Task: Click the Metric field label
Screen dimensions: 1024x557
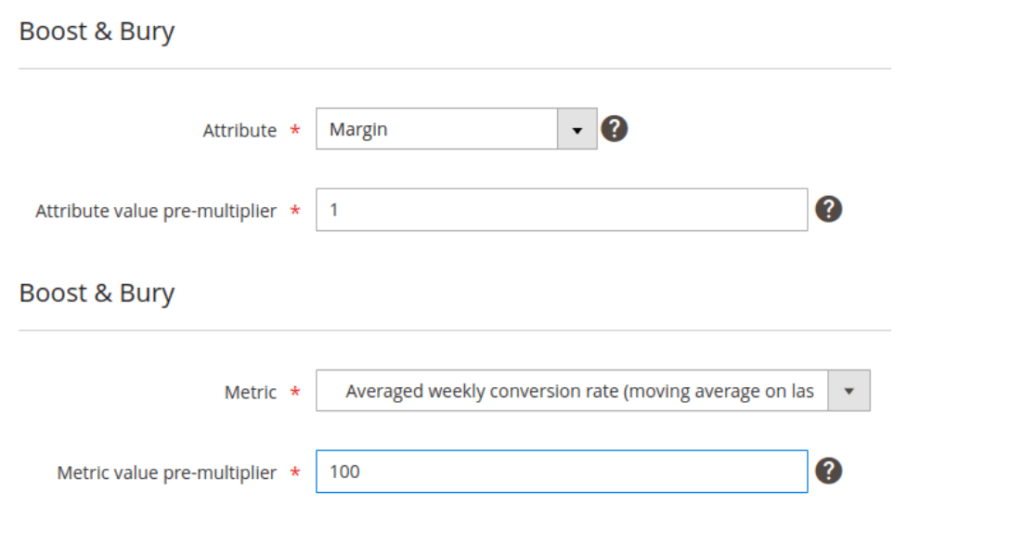Action: coord(250,393)
